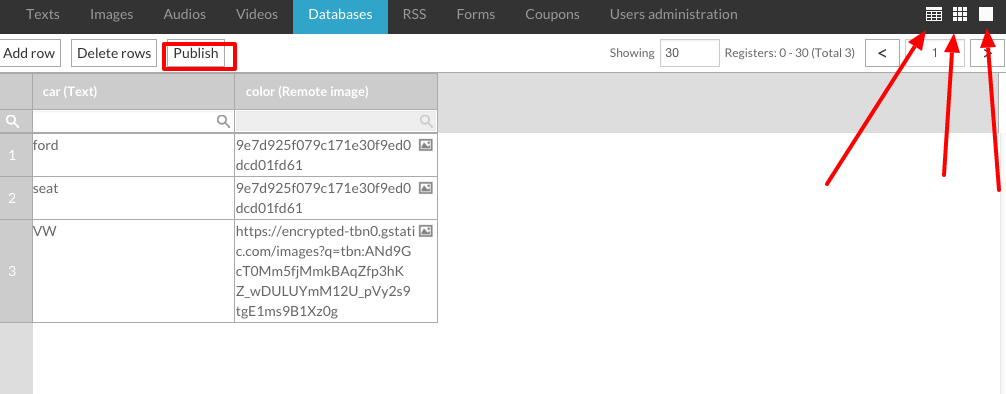Image resolution: width=1006 pixels, height=394 pixels.
Task: Switch to the Coupons tab
Action: click(552, 14)
